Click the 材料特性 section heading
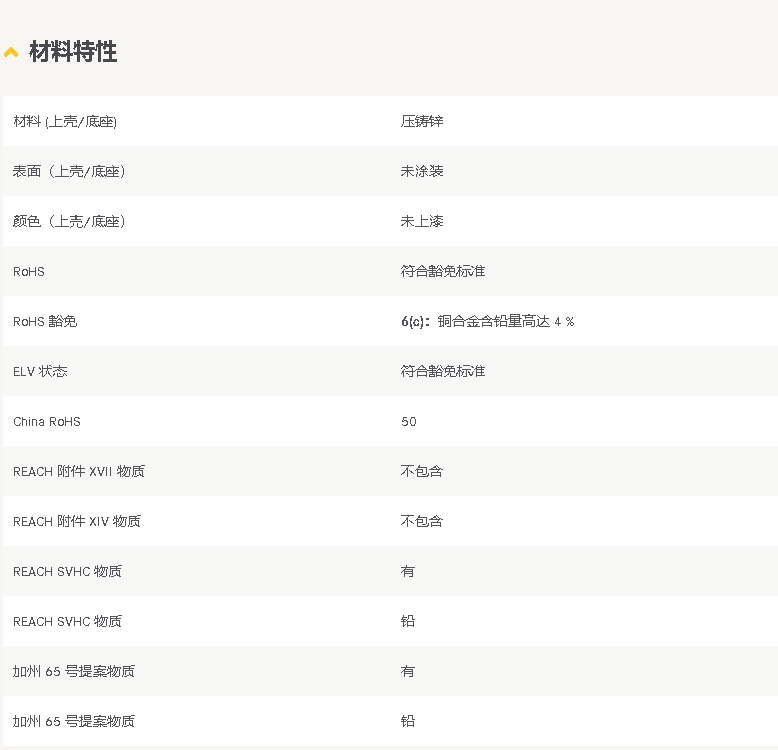Image resolution: width=778 pixels, height=750 pixels. (73, 52)
